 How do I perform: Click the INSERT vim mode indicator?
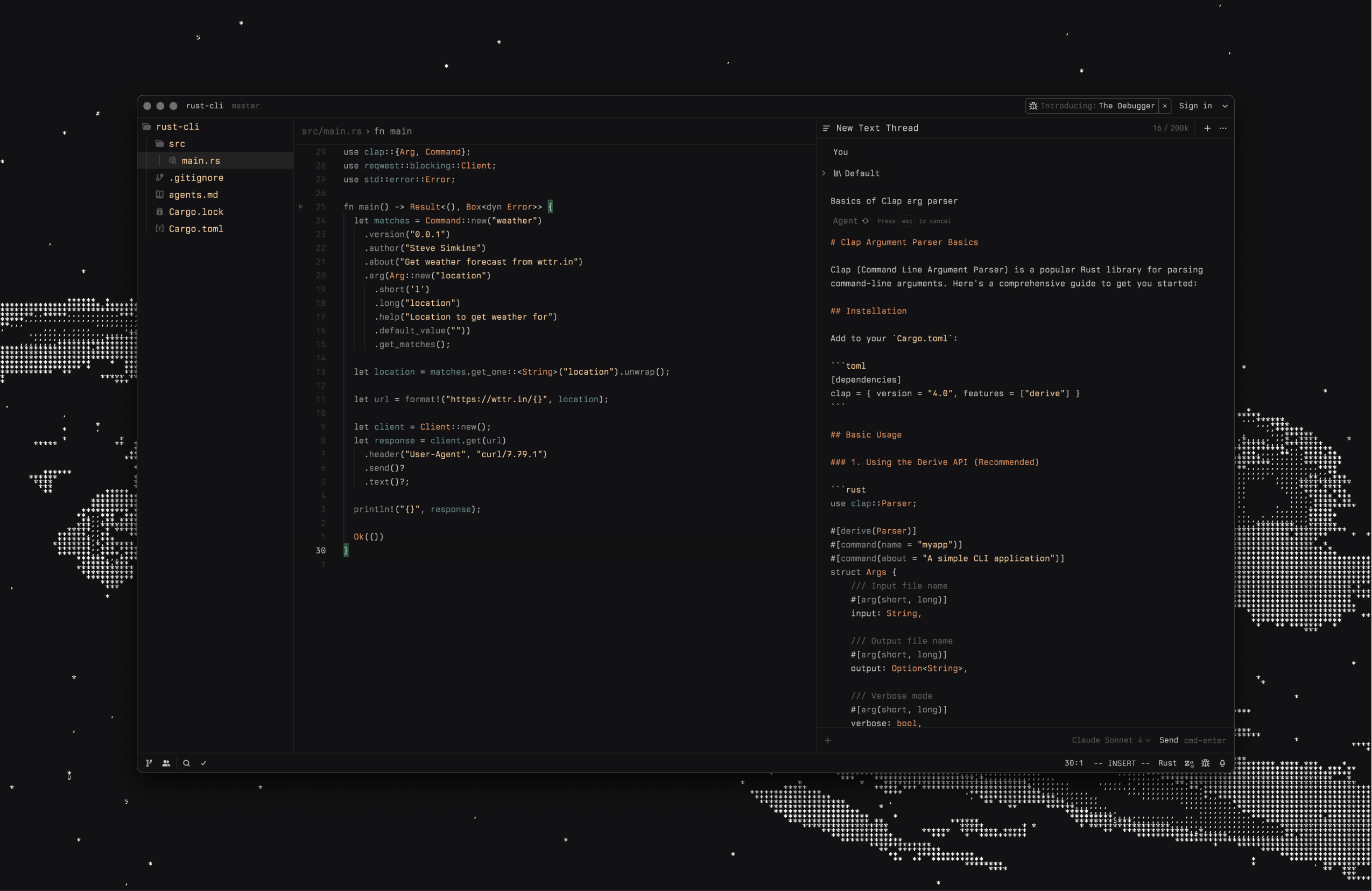(1121, 763)
